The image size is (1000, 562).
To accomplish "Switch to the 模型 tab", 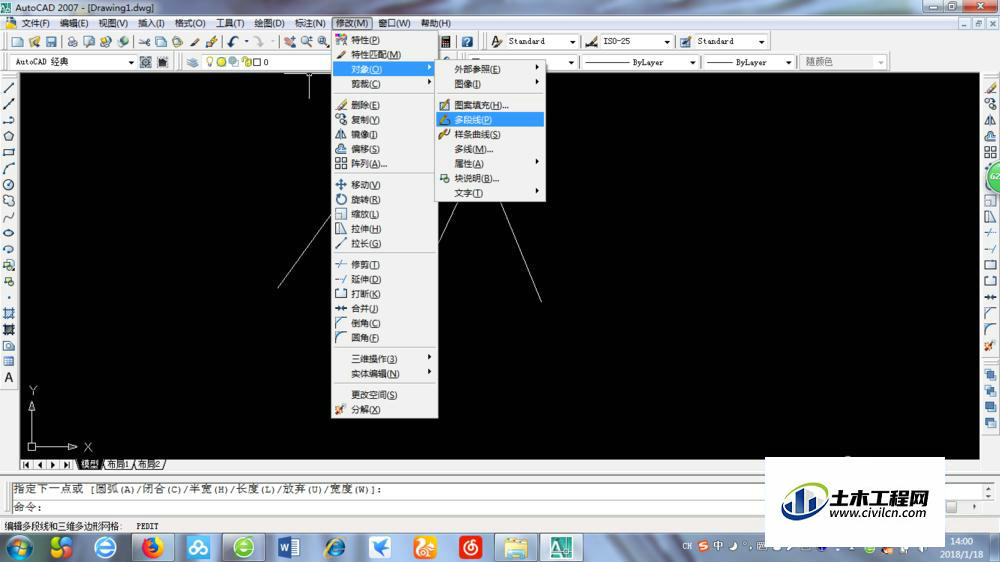I will pyautogui.click(x=89, y=464).
